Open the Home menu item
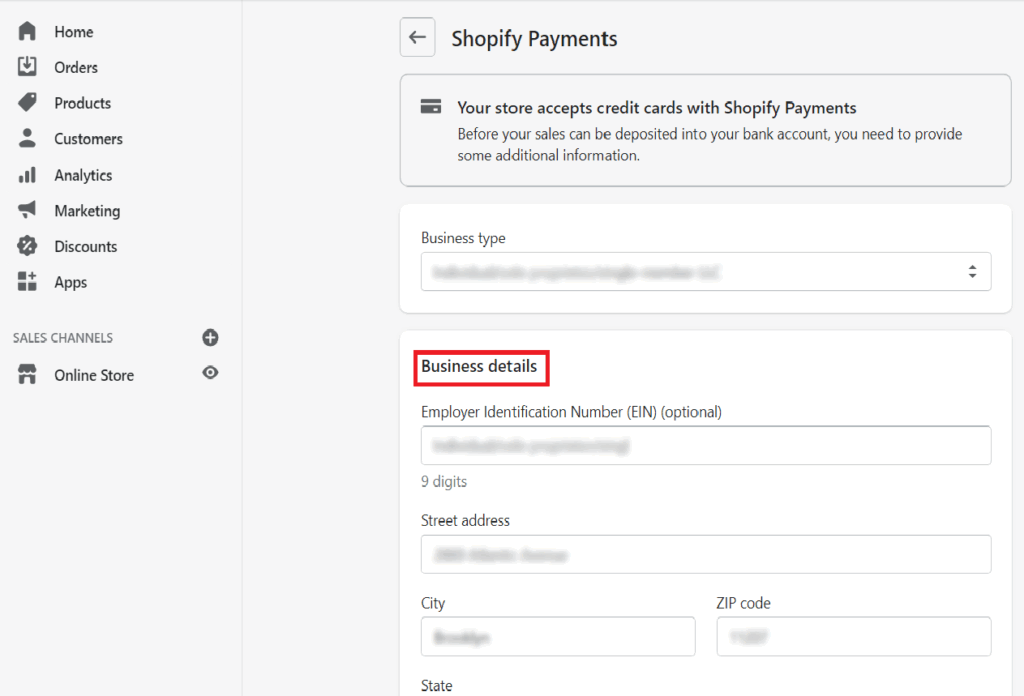 (74, 32)
